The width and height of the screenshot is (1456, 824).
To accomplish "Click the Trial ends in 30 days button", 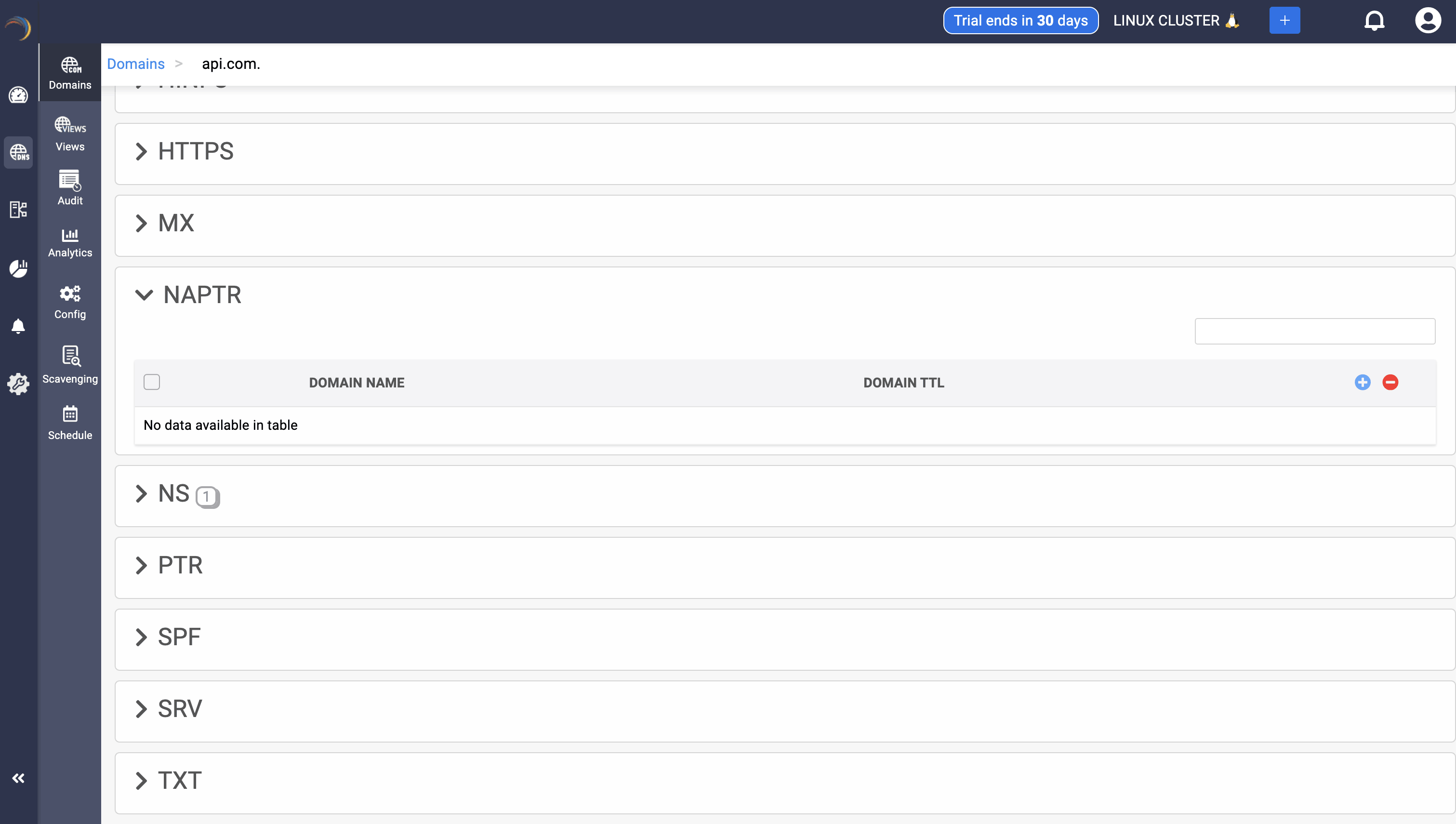I will 1020,21.
